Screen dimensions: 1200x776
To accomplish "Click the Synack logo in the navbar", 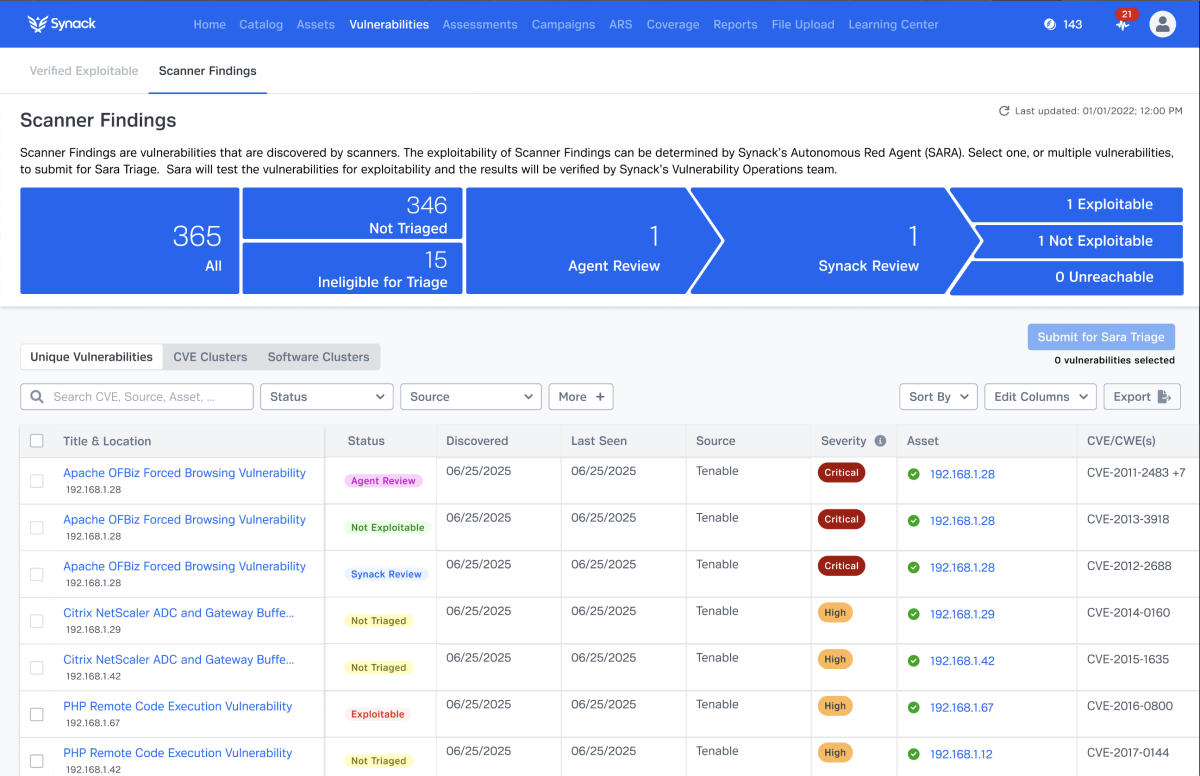I will pos(60,23).
